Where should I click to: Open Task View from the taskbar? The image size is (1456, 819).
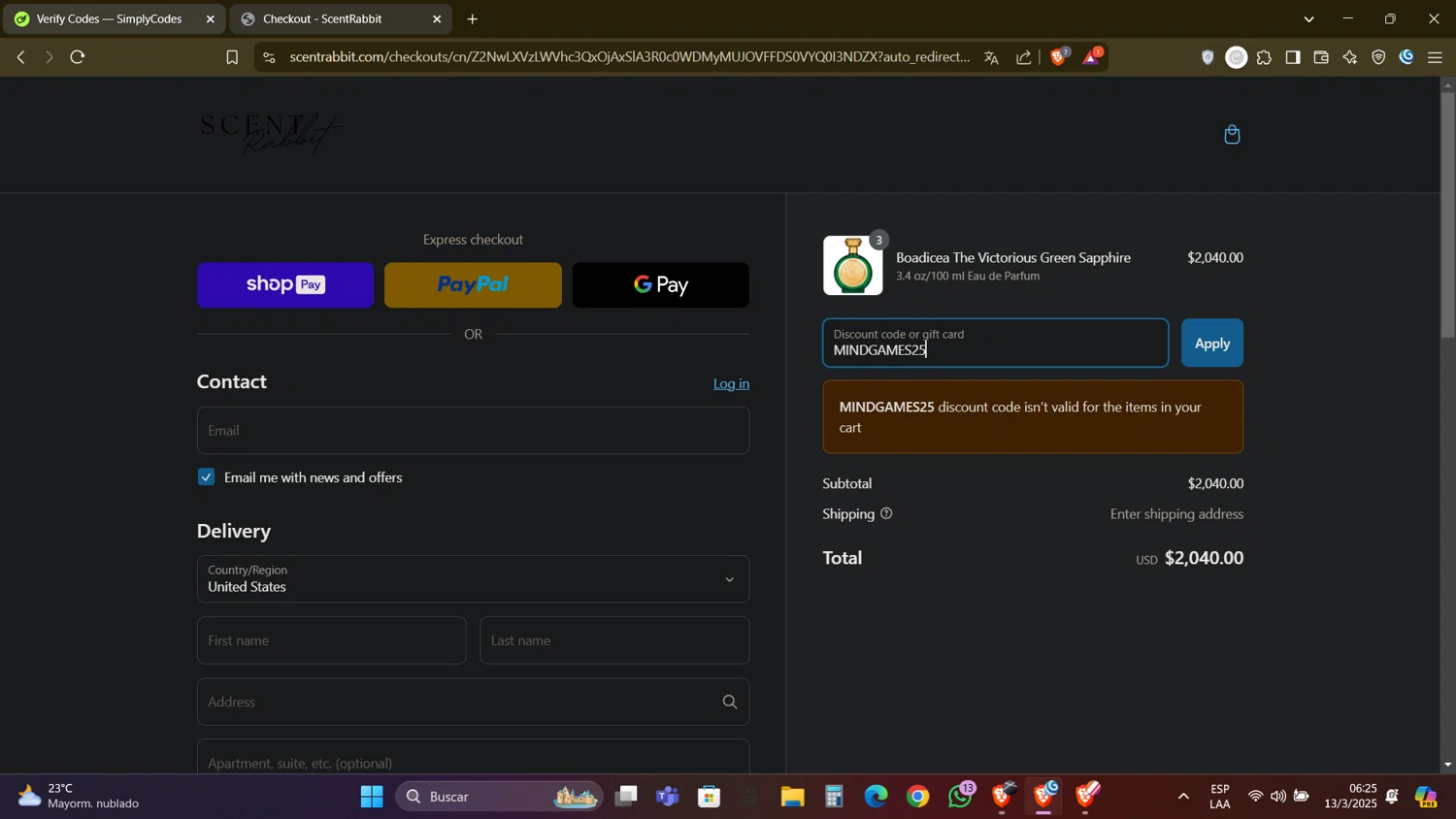pos(626,797)
